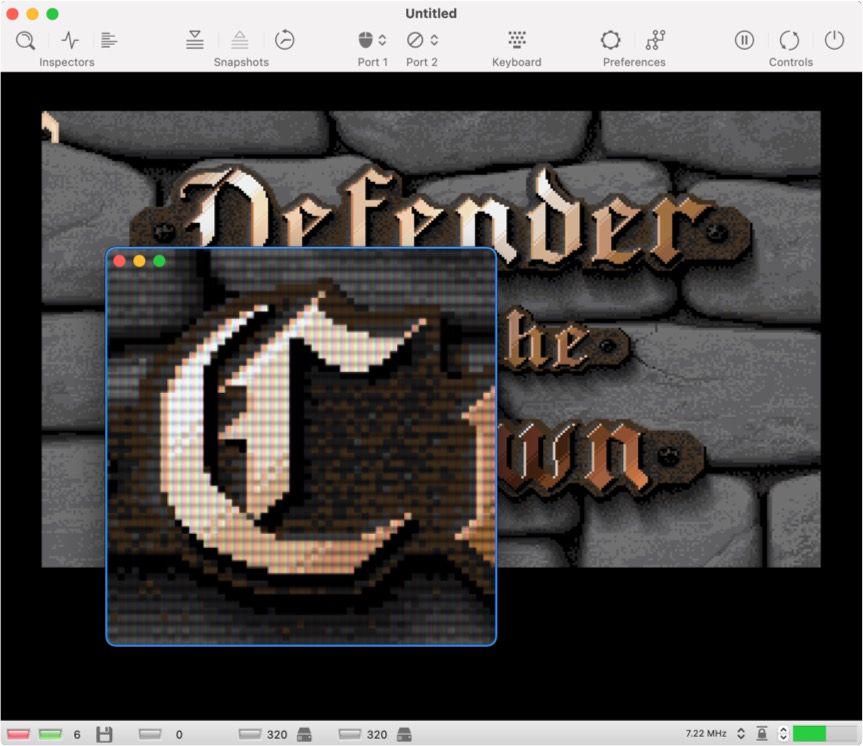Click the green activity bar in status bar
This screenshot has width=863, height=746.
point(824,734)
